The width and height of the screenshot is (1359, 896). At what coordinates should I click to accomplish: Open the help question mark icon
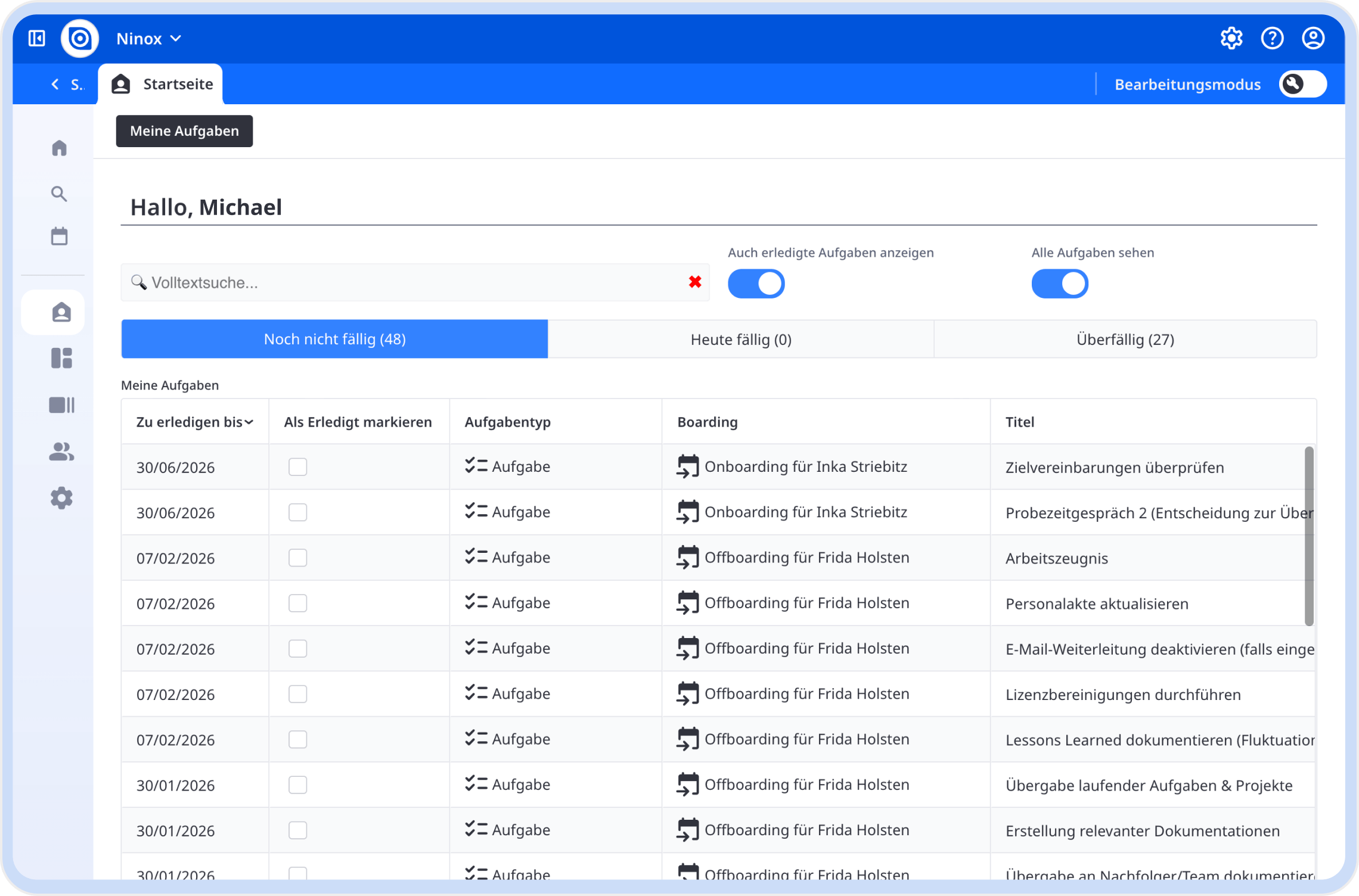[x=1272, y=39]
